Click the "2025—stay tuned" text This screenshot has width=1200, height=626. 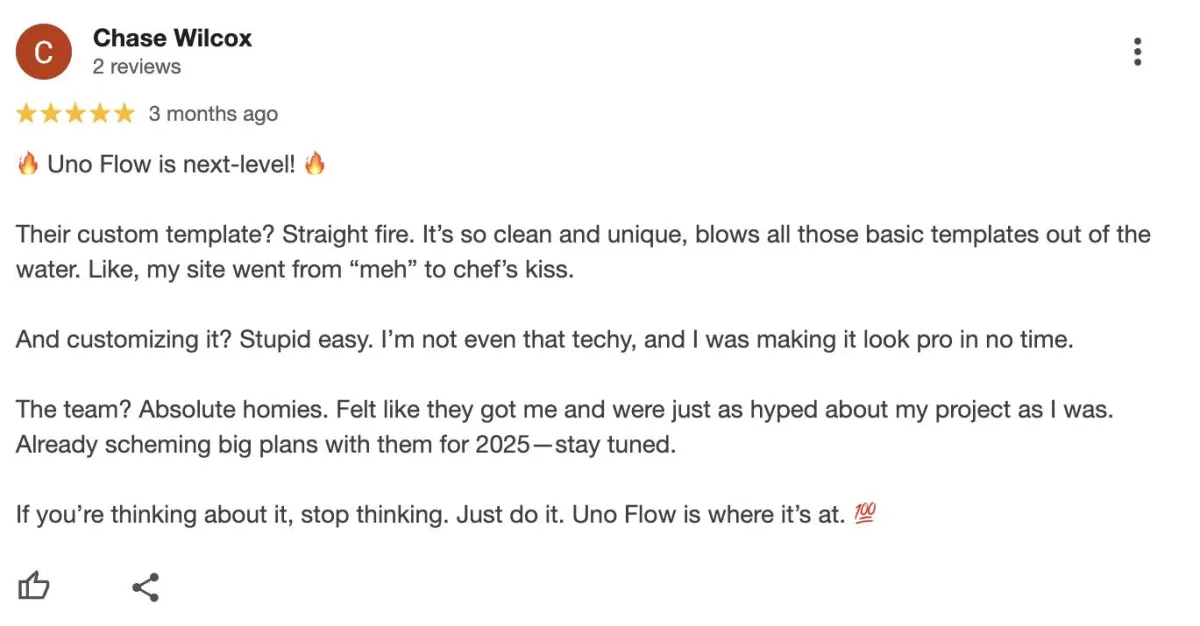point(584,445)
